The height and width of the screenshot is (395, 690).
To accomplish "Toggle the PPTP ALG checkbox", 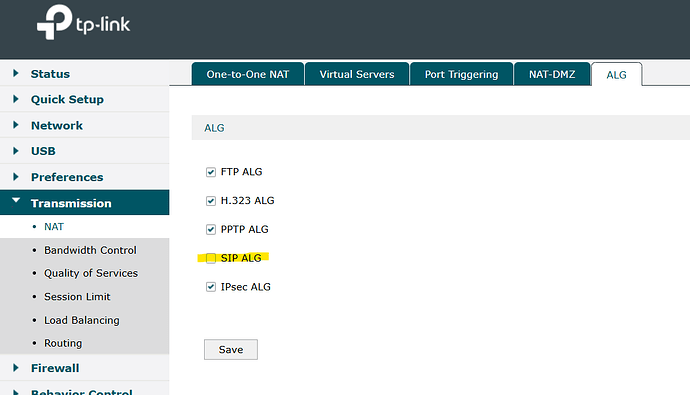I will pos(211,230).
